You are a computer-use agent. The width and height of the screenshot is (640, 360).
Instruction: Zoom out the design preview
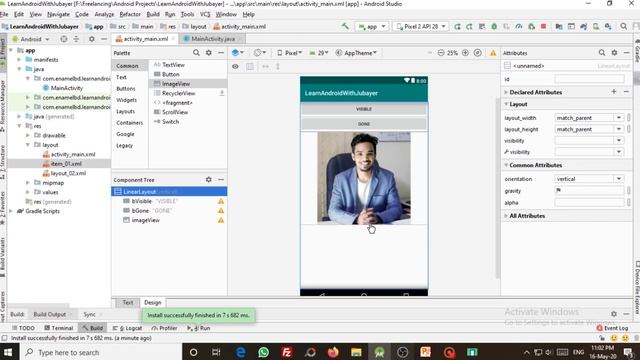441,53
